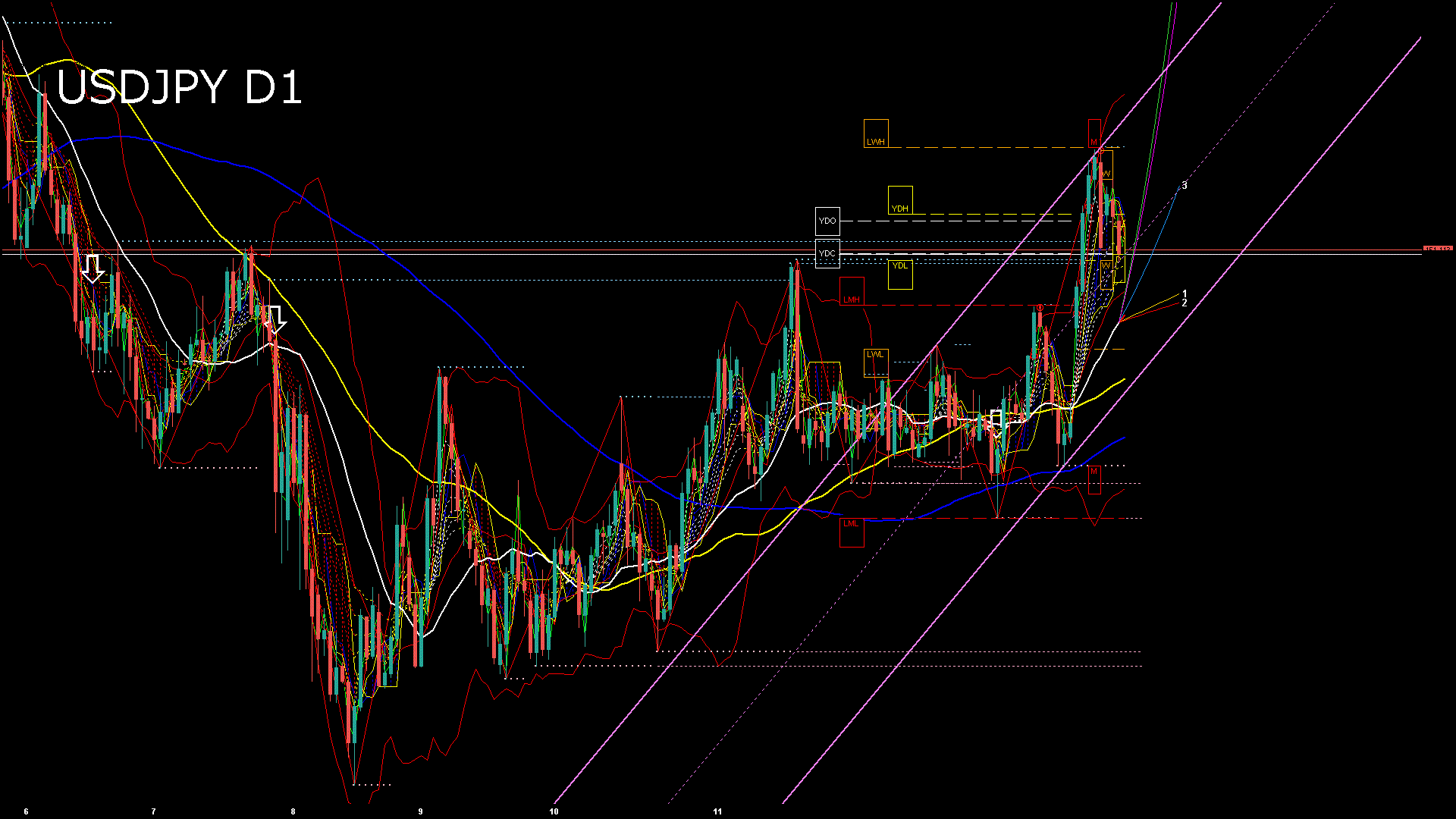Click the red current price tag
Screen dimensions: 1456x819
pyautogui.click(x=1438, y=249)
